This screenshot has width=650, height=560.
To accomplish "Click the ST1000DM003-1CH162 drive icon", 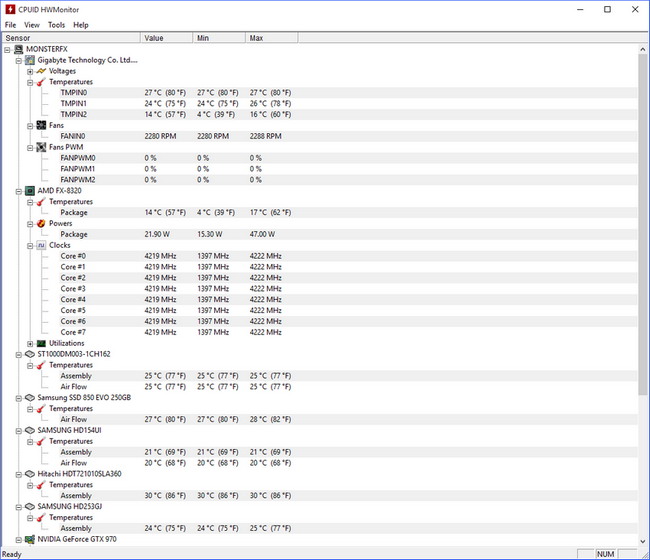I will 30,354.
